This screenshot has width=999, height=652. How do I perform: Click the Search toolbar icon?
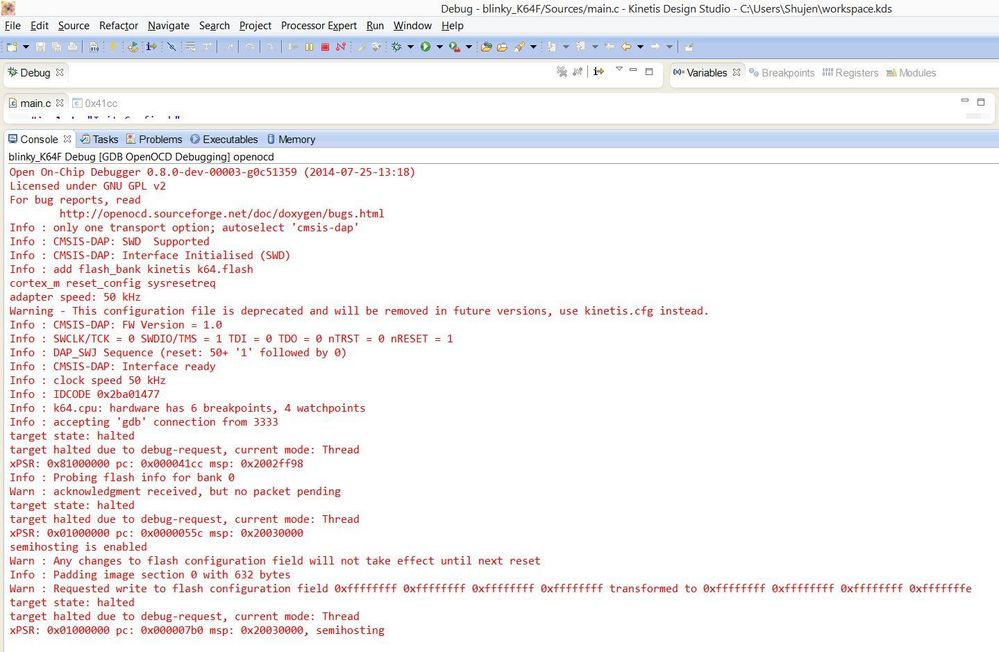518,45
